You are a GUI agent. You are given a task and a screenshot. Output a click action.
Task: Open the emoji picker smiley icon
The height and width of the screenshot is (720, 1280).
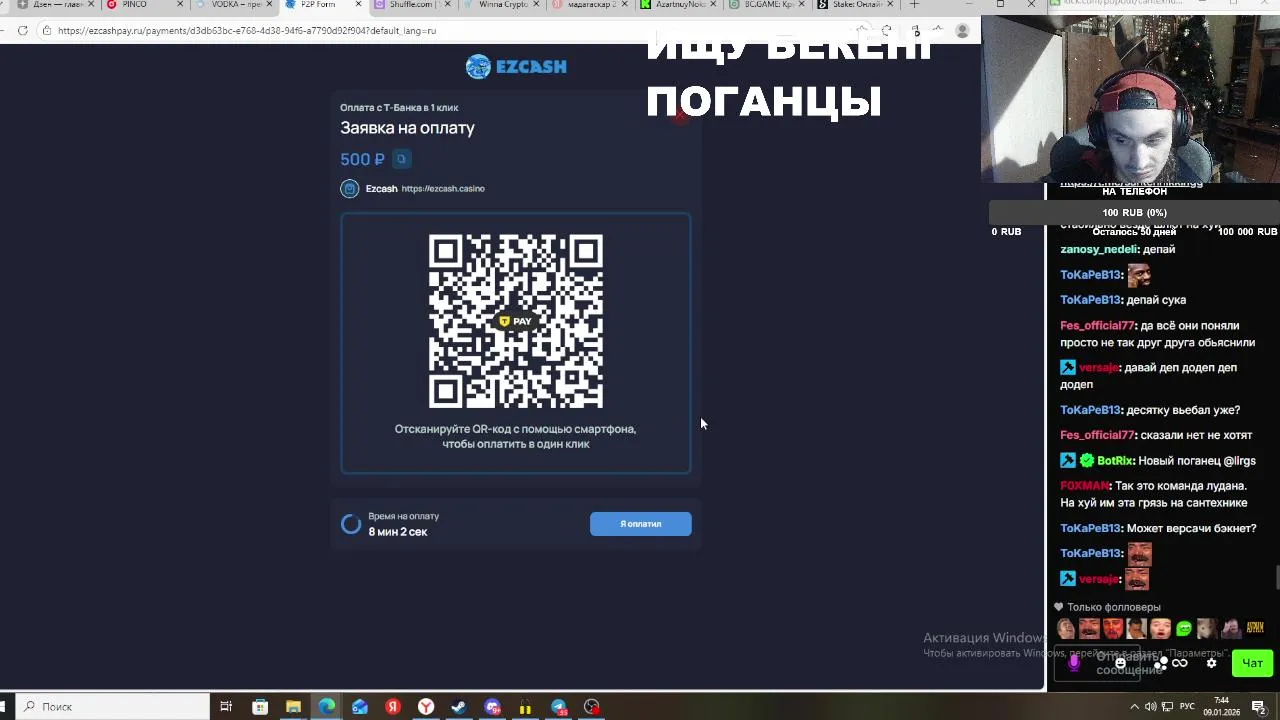1121,663
